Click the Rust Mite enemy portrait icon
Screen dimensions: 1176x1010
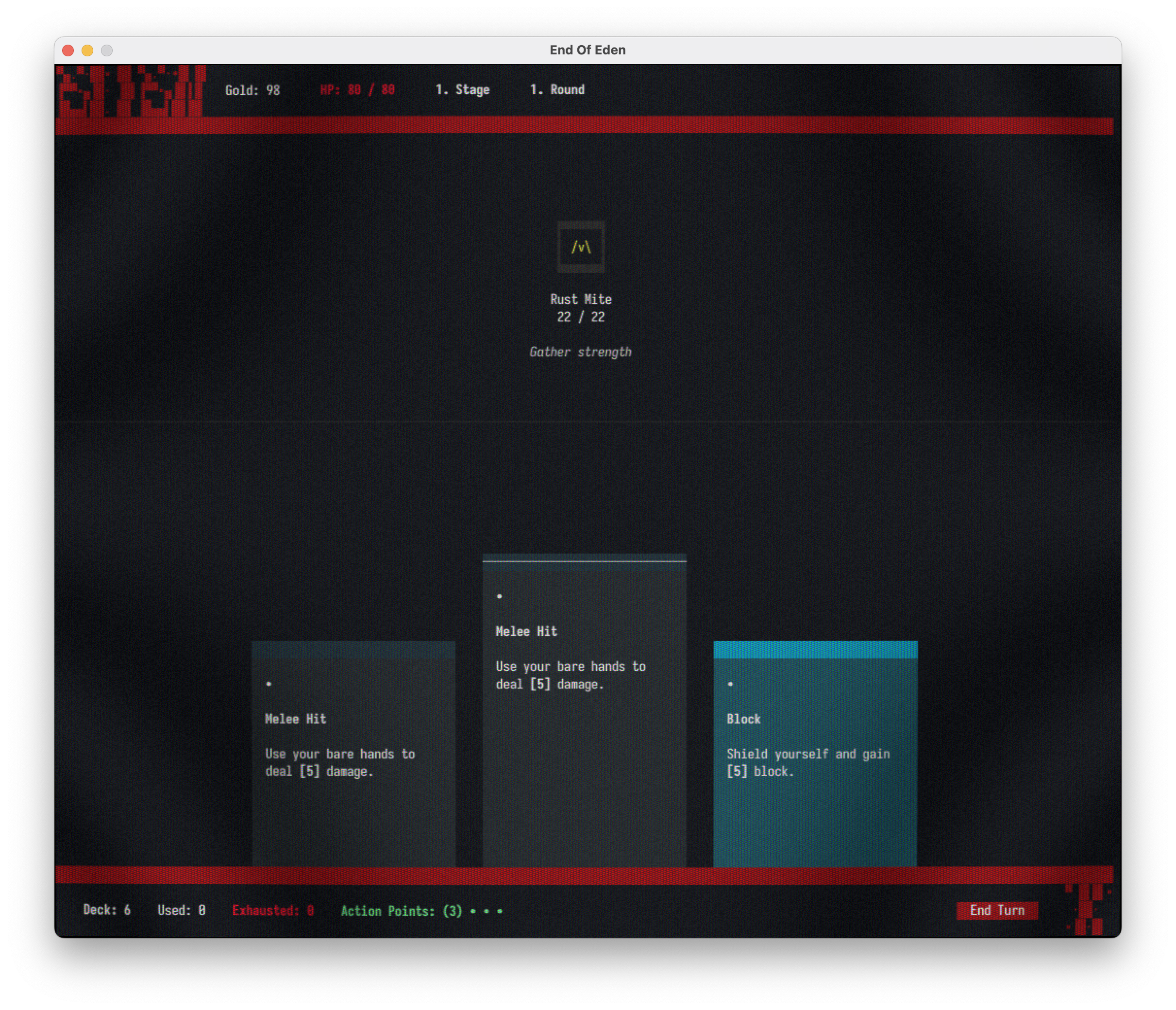(x=581, y=247)
